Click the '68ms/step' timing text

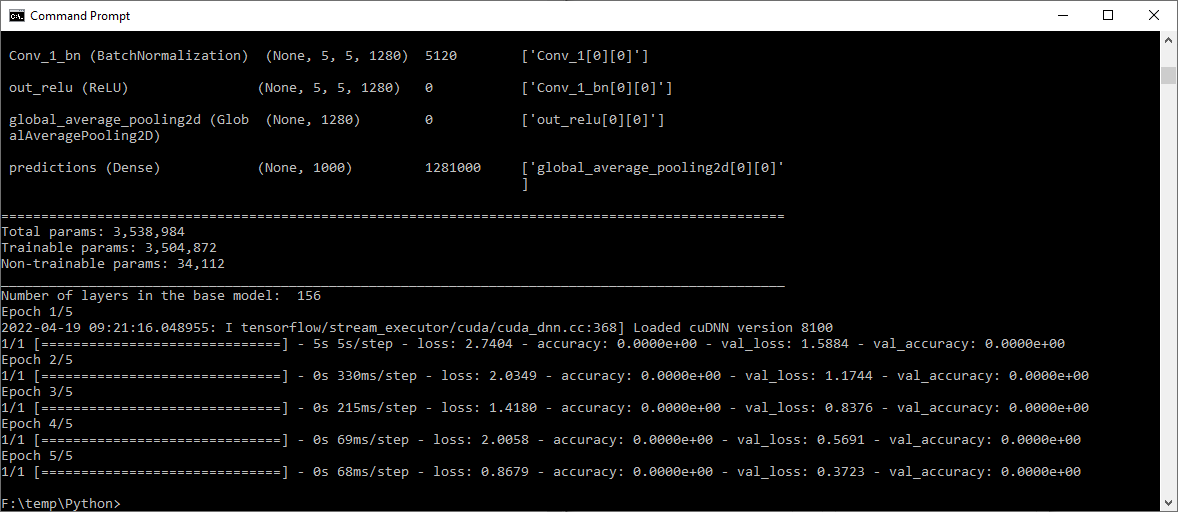(373, 472)
